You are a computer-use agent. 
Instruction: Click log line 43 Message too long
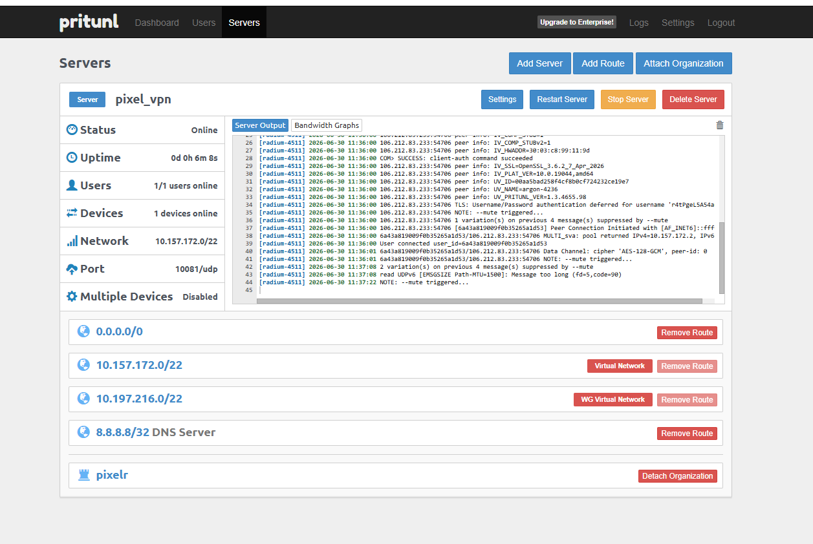440,274
